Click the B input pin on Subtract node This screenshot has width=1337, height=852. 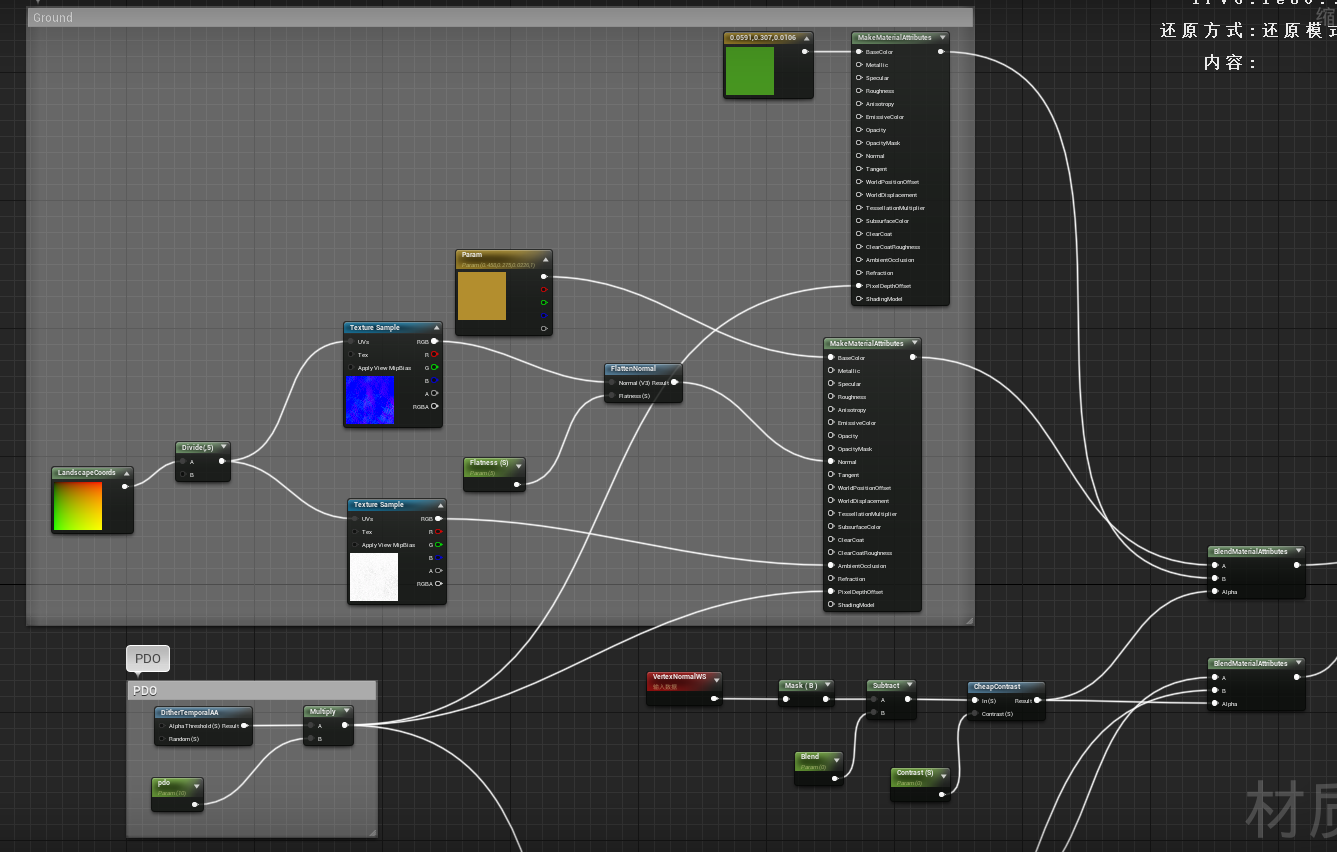pyautogui.click(x=874, y=713)
